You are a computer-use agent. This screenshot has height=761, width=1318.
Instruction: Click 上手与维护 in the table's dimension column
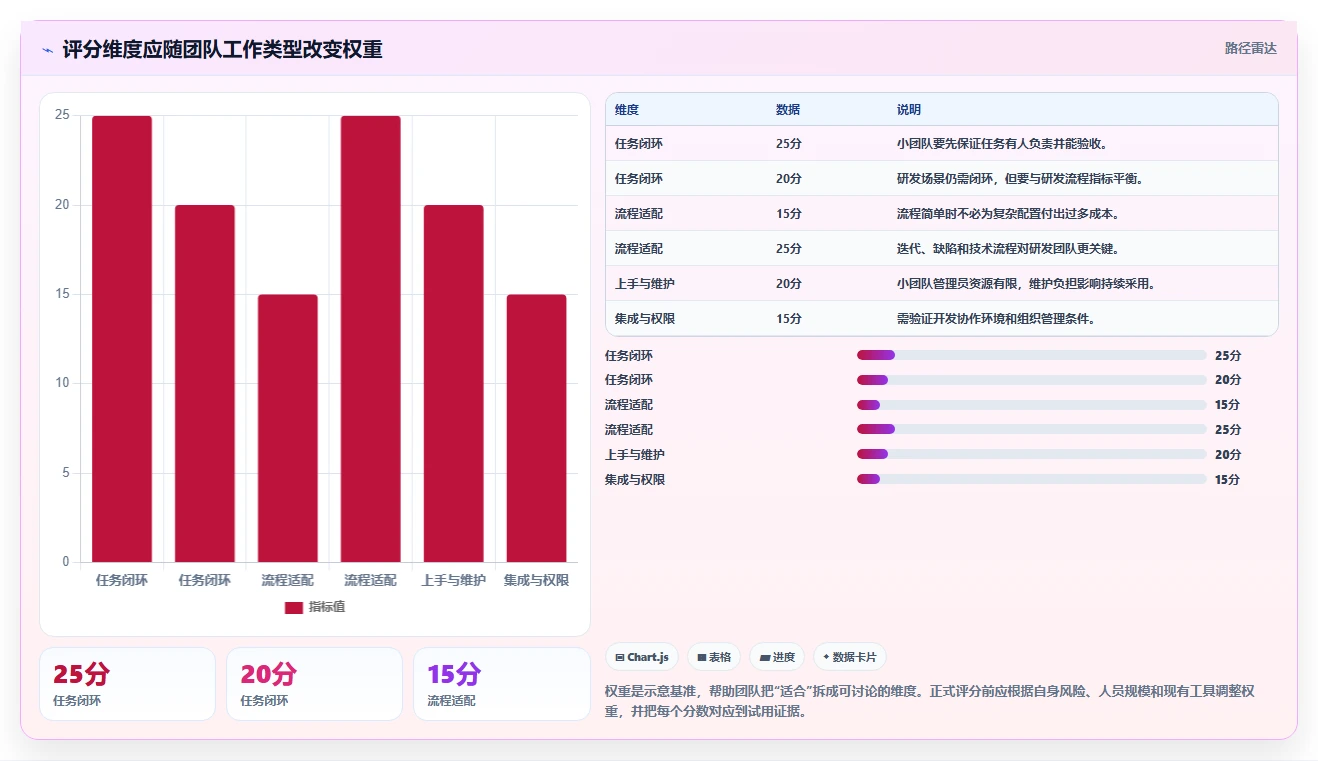pyautogui.click(x=645, y=284)
